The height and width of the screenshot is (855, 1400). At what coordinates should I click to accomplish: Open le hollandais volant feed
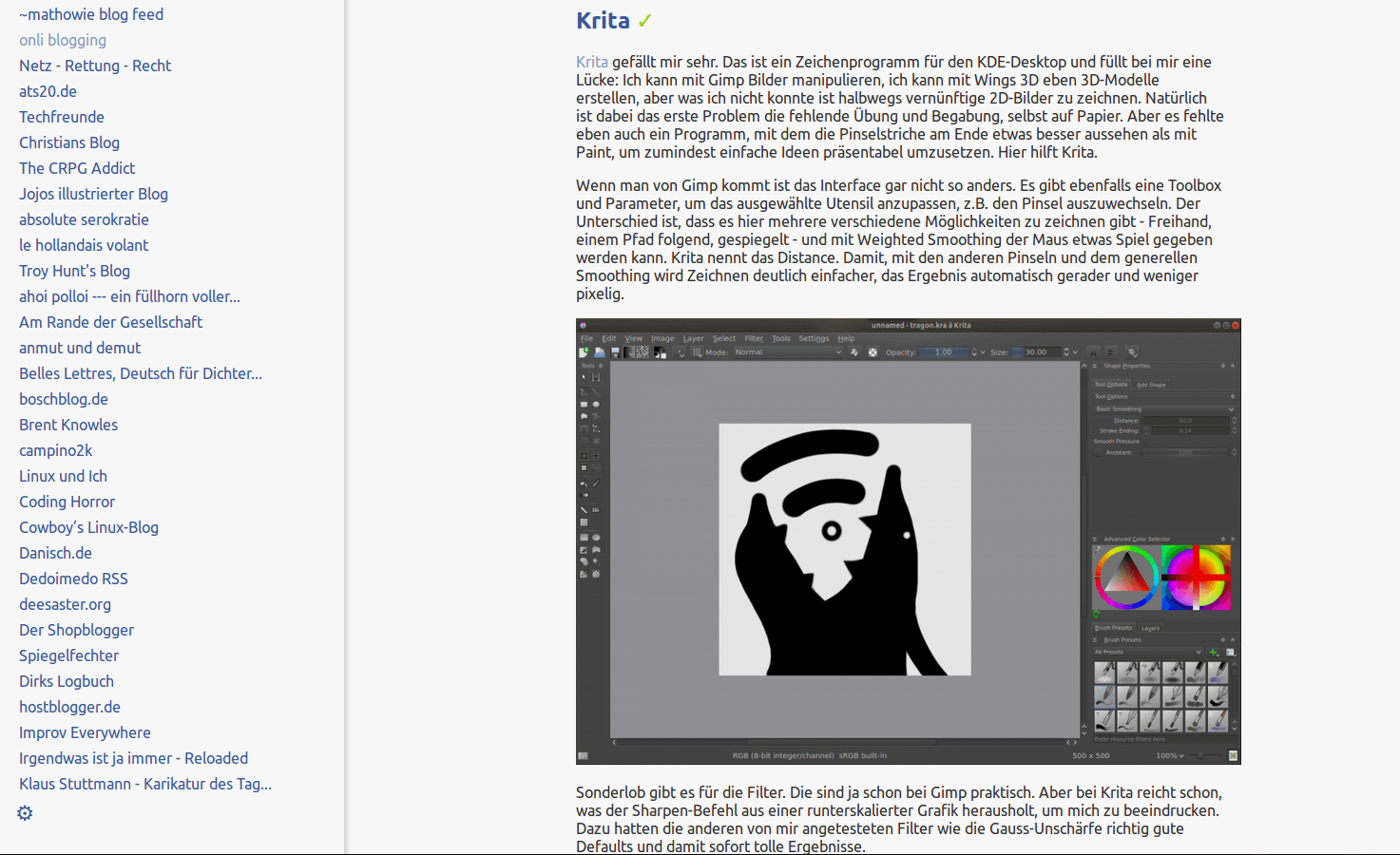click(84, 245)
